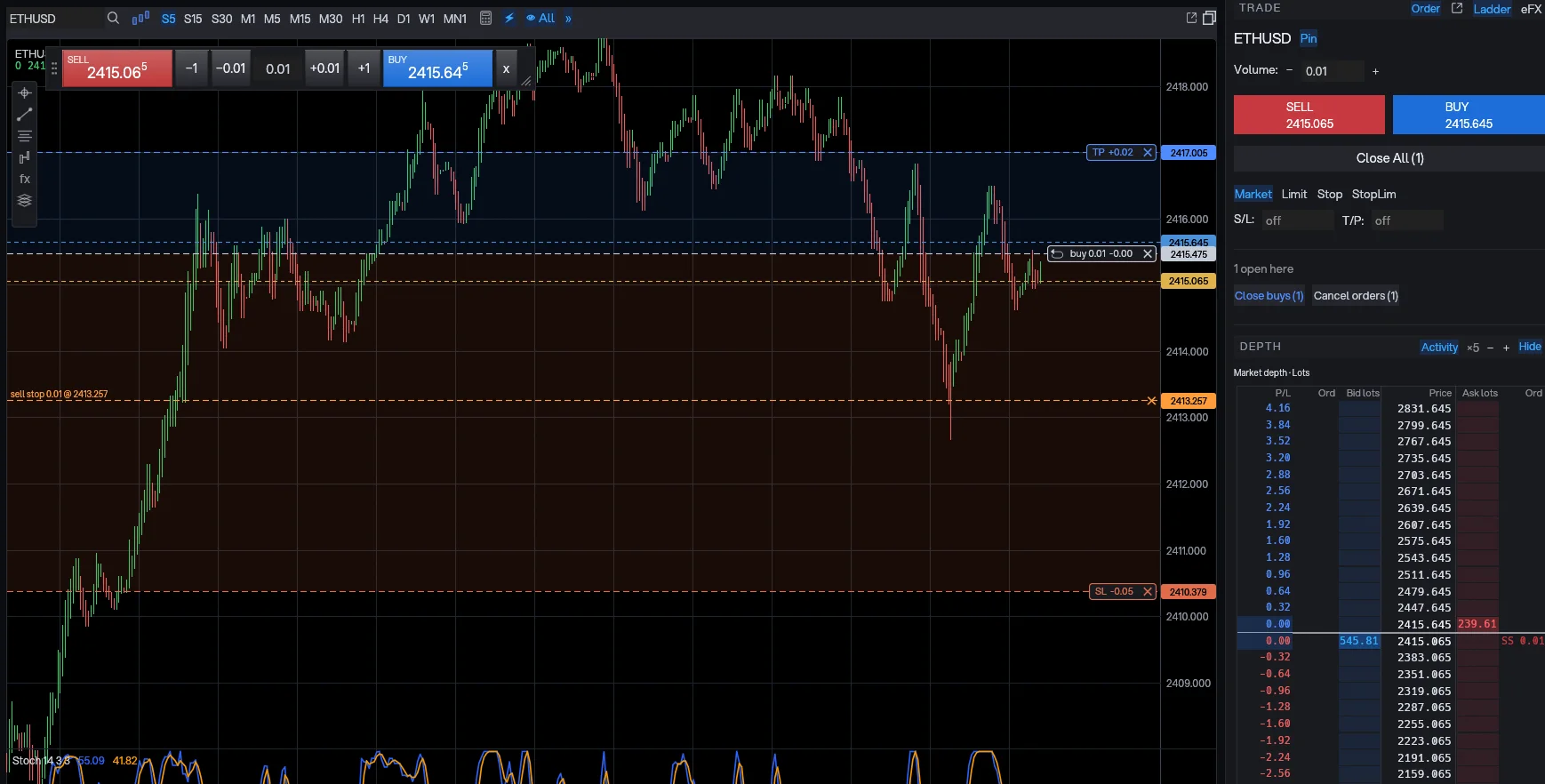Open the text lines drawing tool

[25, 136]
